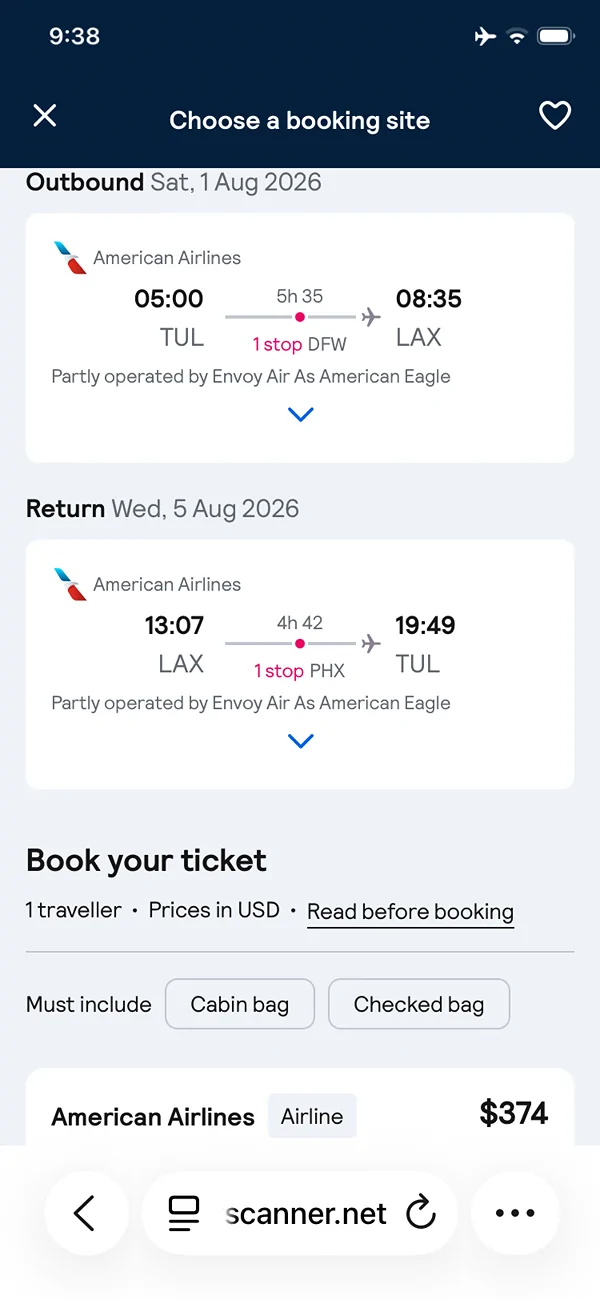Tap the outbound TUL to LAX card

coord(300,338)
